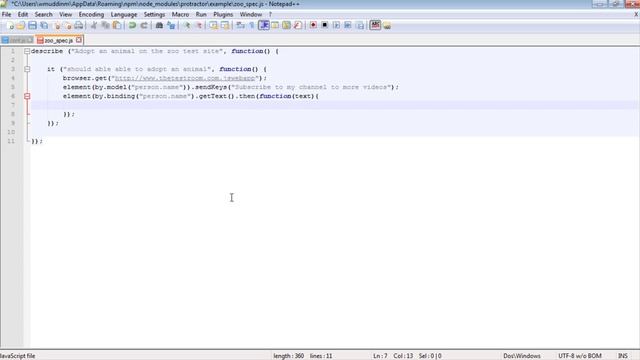The height and width of the screenshot is (360, 640).
Task: Open the Encoding menu
Action: click(91, 14)
